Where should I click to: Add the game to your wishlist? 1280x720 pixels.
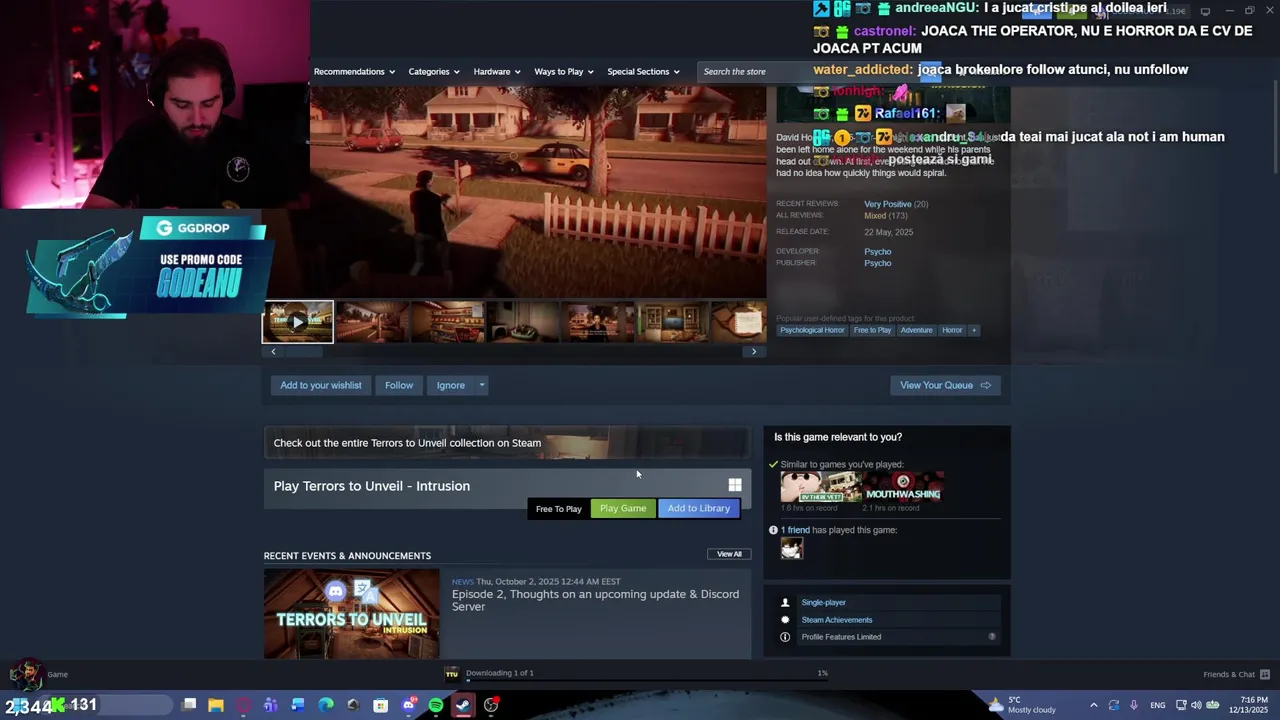[x=321, y=385]
